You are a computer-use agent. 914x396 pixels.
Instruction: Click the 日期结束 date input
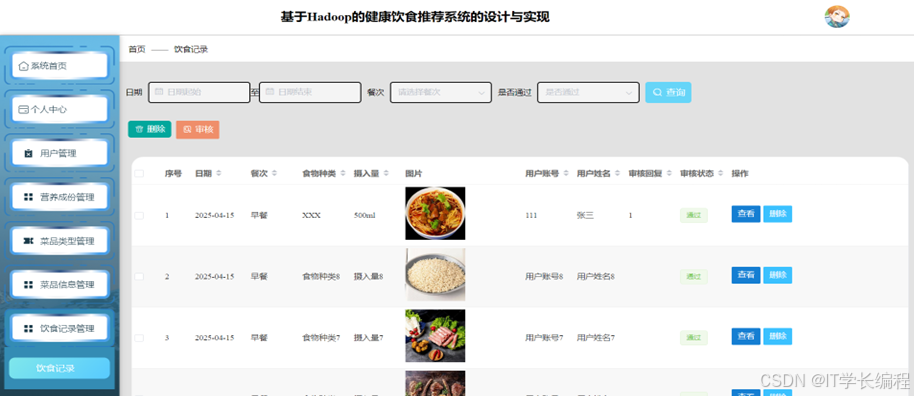(x=310, y=92)
